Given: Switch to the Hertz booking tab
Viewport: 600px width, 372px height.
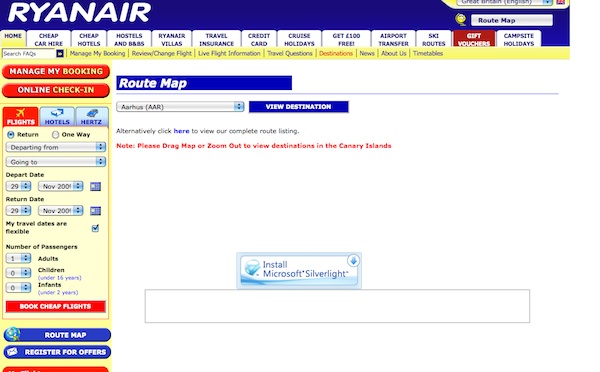Looking at the screenshot, I should pos(91,117).
